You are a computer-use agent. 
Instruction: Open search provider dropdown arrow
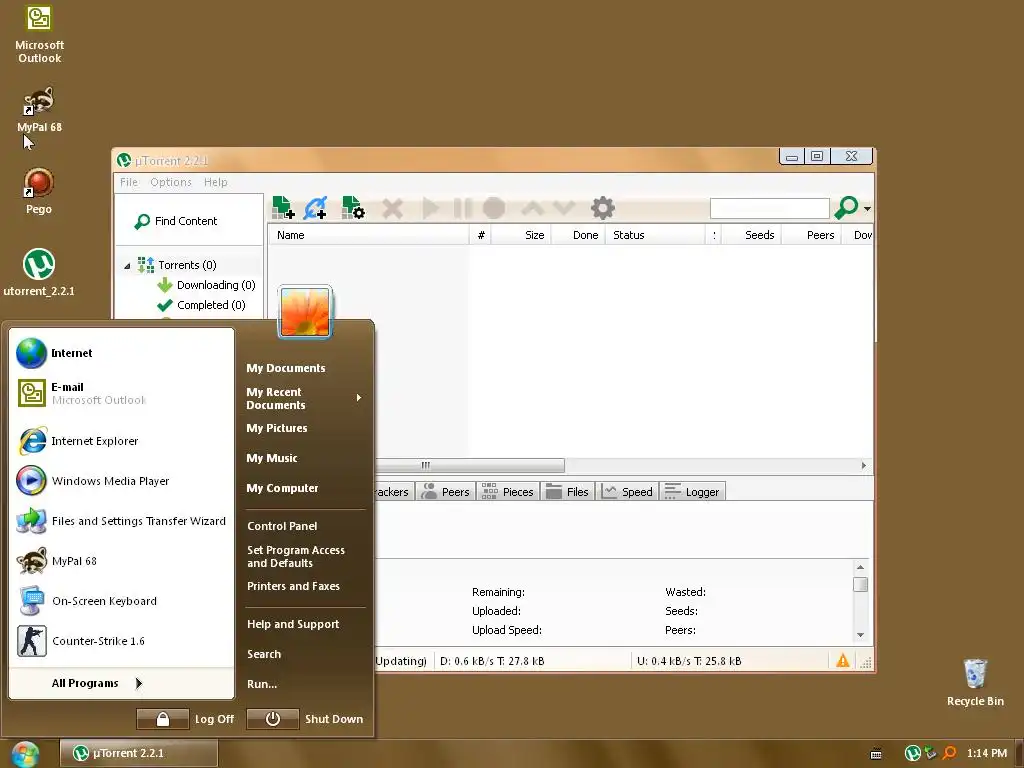[x=867, y=209]
